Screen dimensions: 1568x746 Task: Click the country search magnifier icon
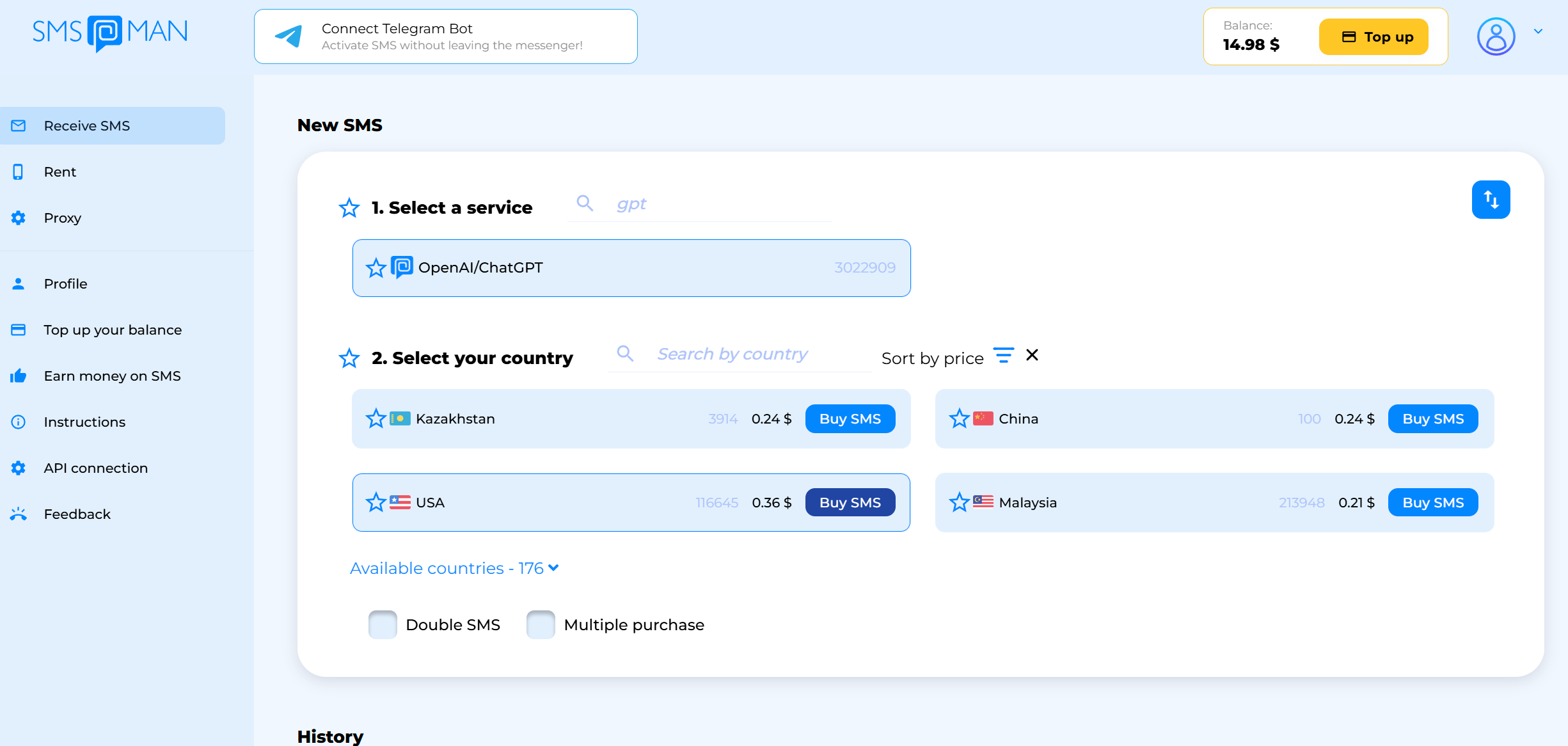pyautogui.click(x=625, y=353)
